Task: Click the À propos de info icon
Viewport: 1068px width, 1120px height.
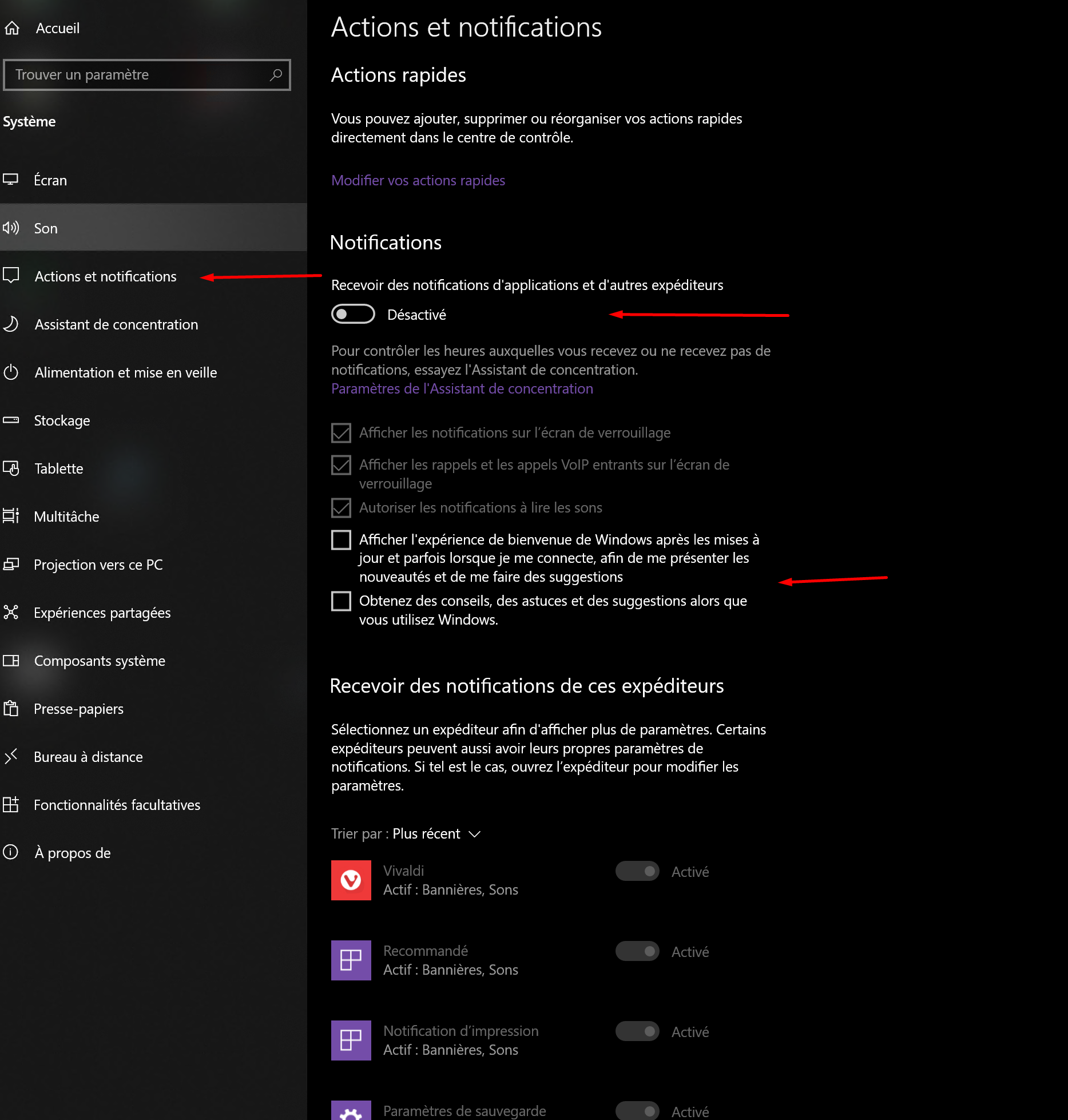Action: click(x=11, y=852)
